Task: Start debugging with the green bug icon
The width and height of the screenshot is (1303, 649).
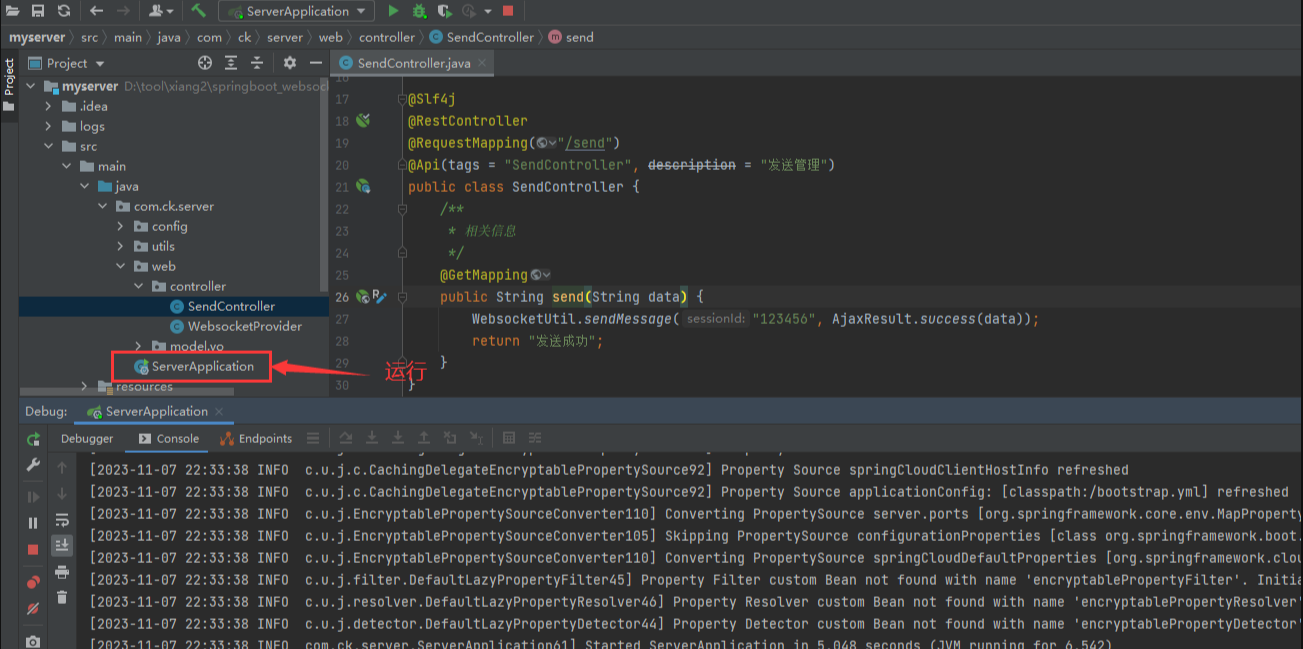Action: 419,11
